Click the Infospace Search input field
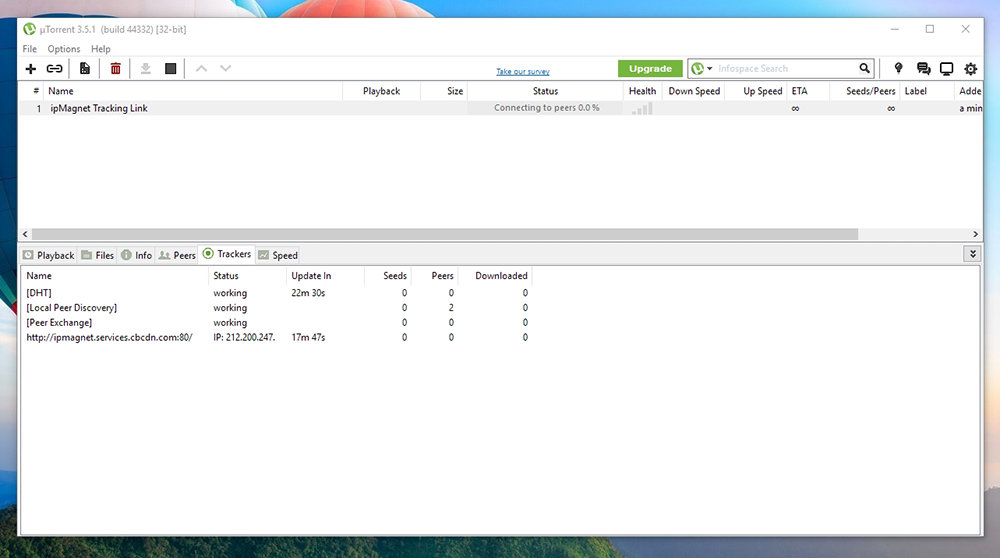 click(785, 69)
